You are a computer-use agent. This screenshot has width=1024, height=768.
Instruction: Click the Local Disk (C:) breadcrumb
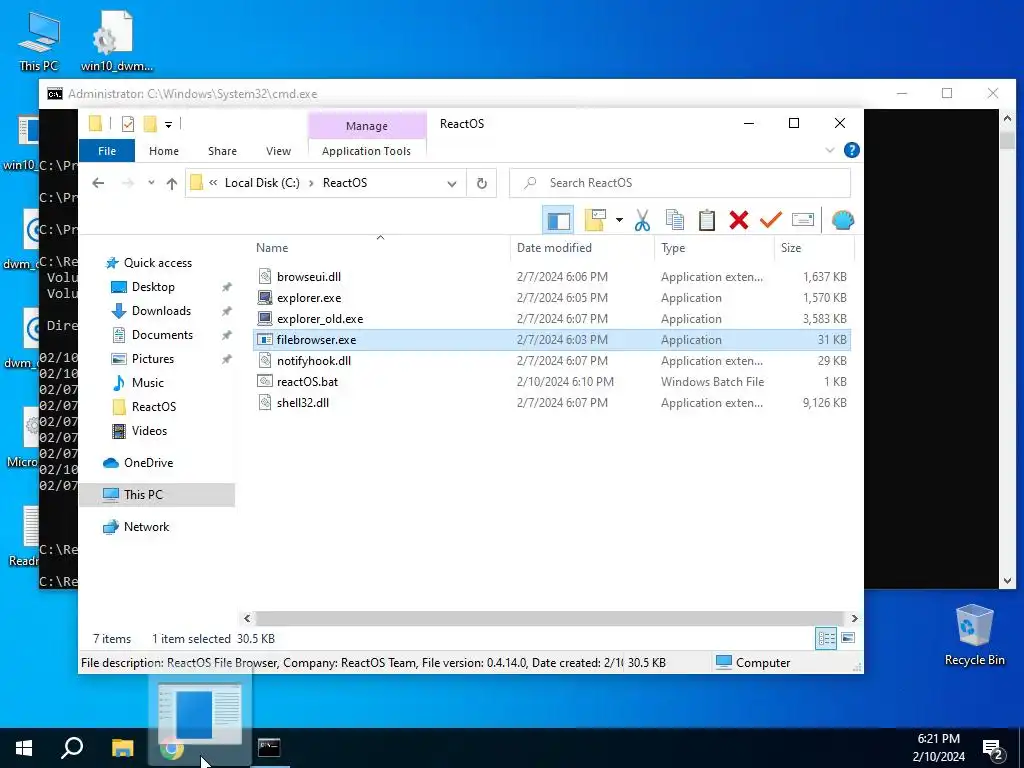pyautogui.click(x=262, y=183)
